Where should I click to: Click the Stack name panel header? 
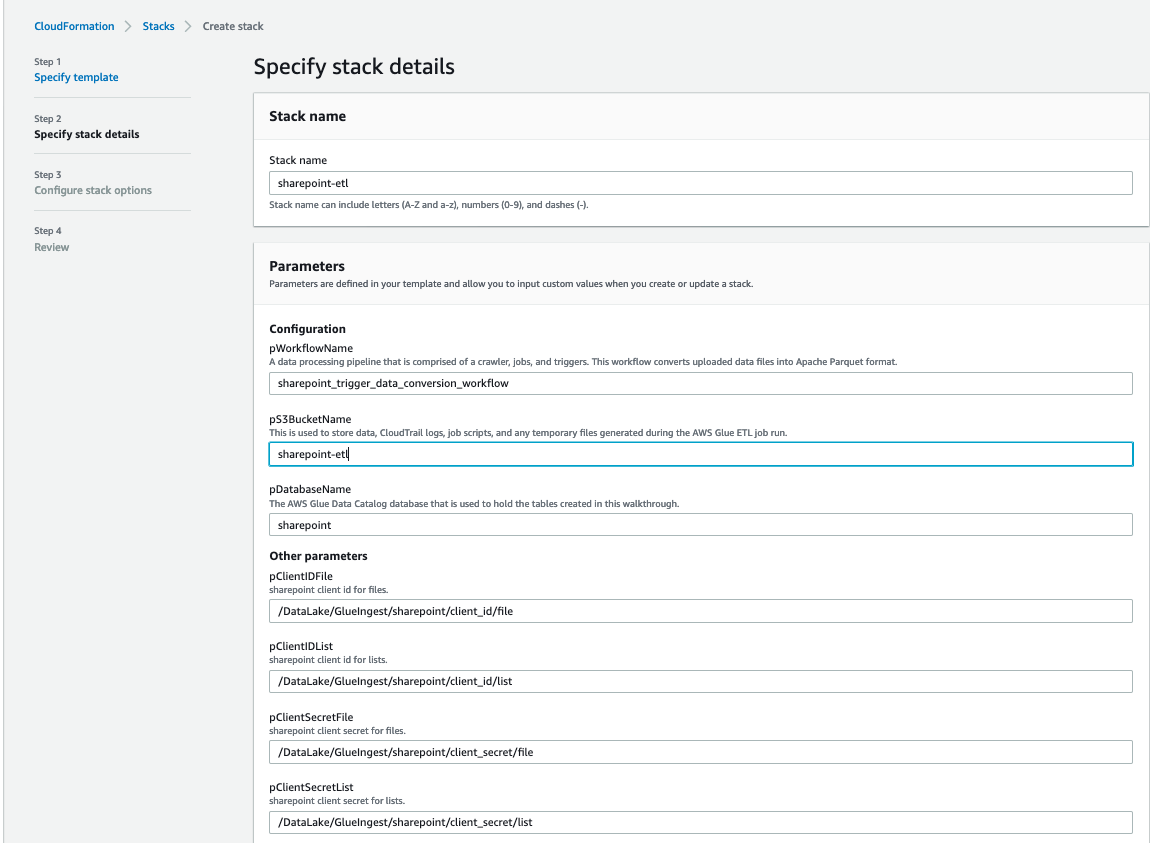click(307, 116)
